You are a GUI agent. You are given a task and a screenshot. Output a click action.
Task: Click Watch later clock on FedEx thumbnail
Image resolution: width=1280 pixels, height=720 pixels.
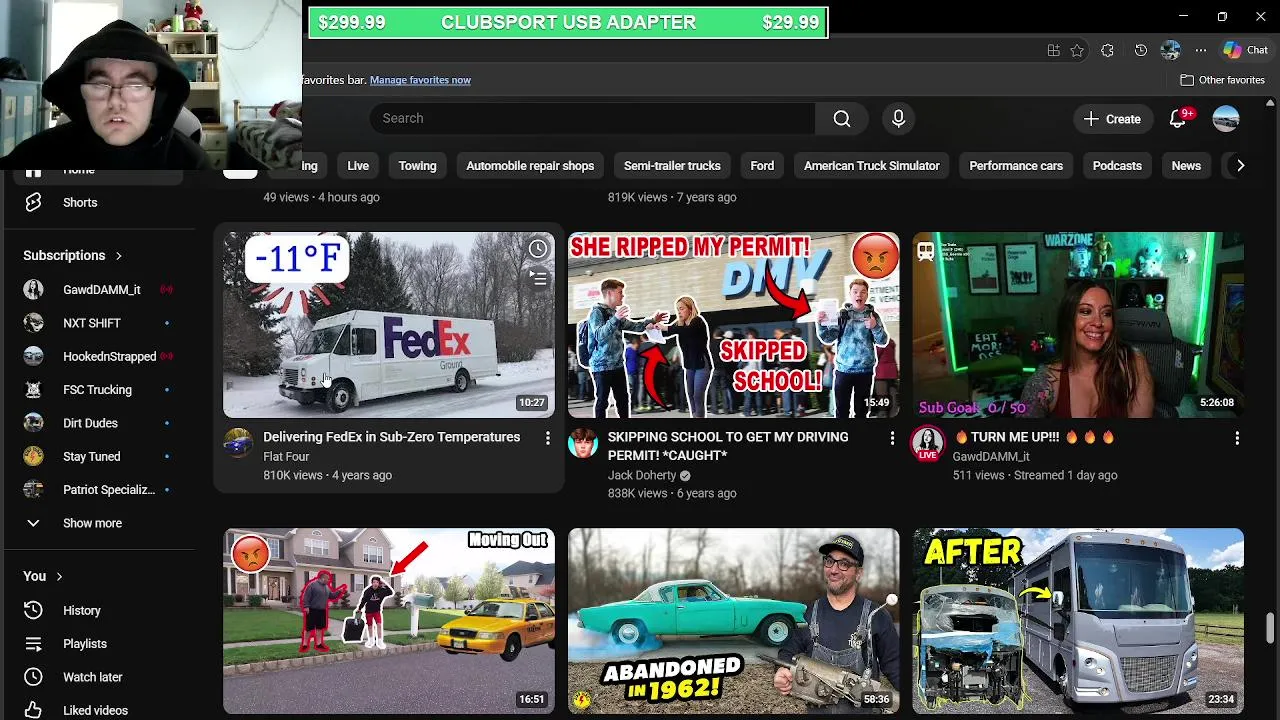[x=538, y=248]
